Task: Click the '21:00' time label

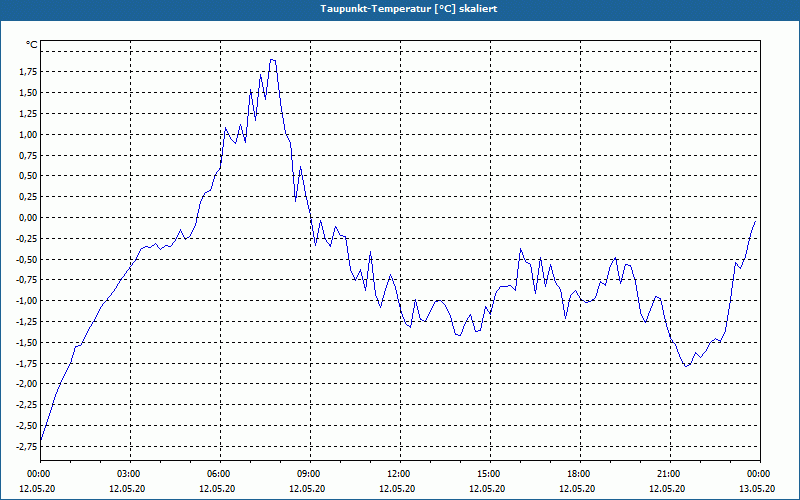Action: [x=670, y=474]
